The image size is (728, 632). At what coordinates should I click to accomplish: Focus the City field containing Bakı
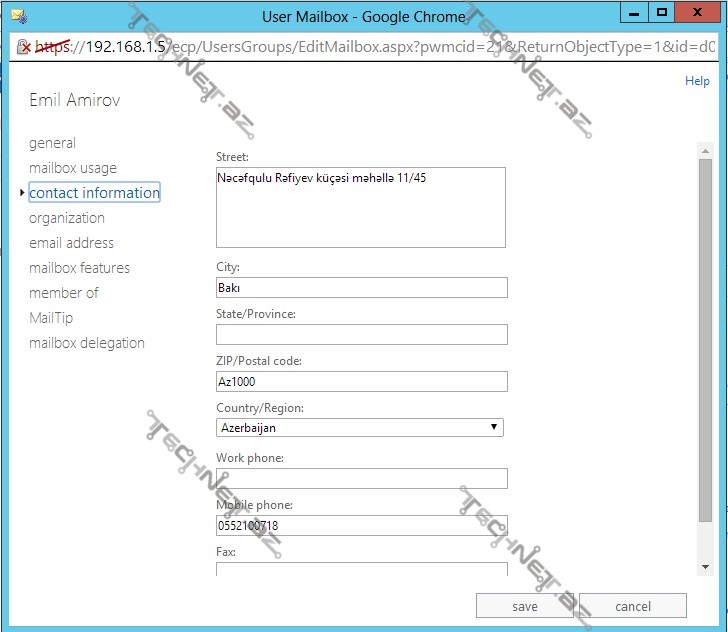click(361, 288)
